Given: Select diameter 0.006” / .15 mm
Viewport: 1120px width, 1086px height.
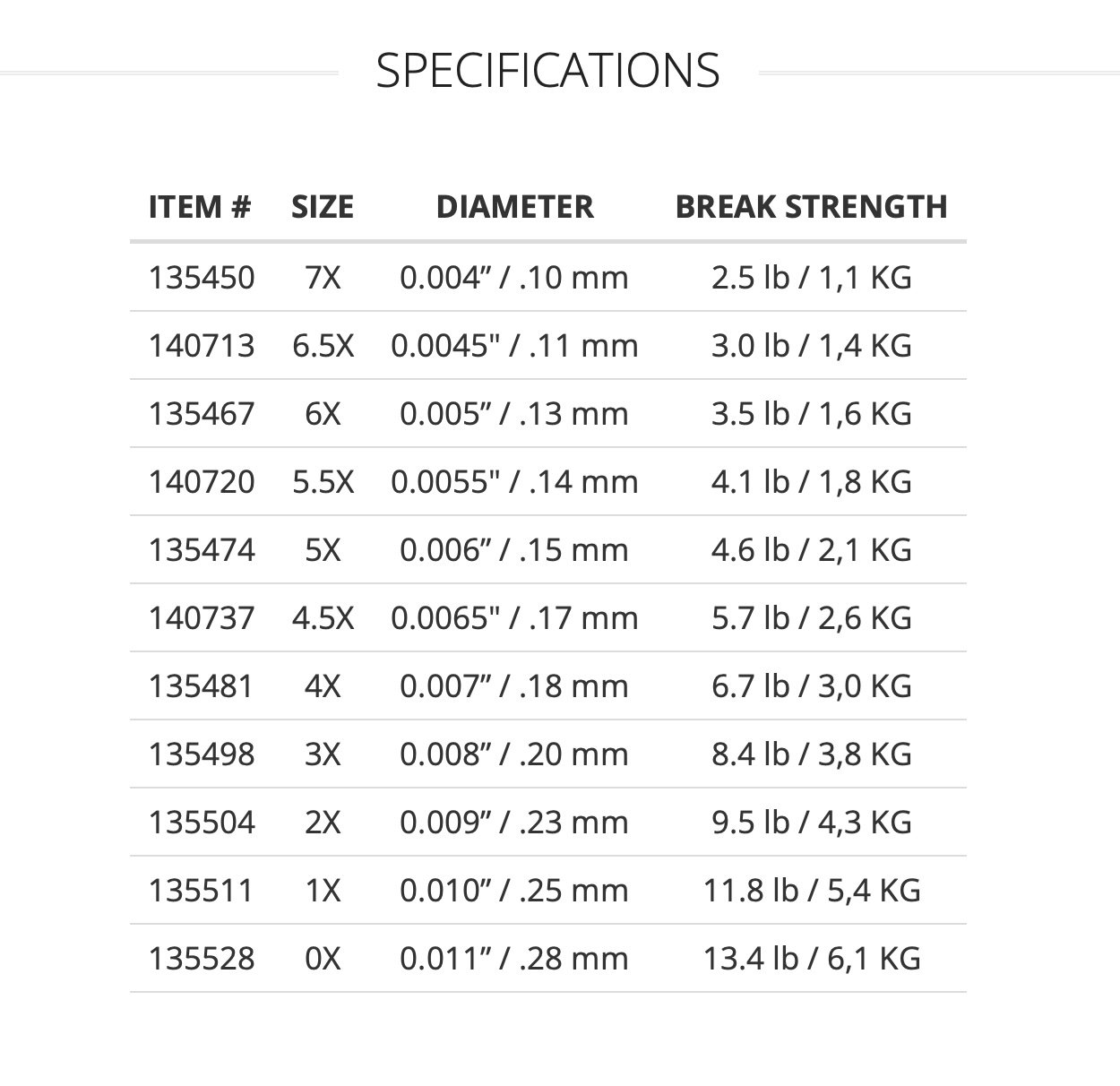Looking at the screenshot, I should (x=514, y=550).
